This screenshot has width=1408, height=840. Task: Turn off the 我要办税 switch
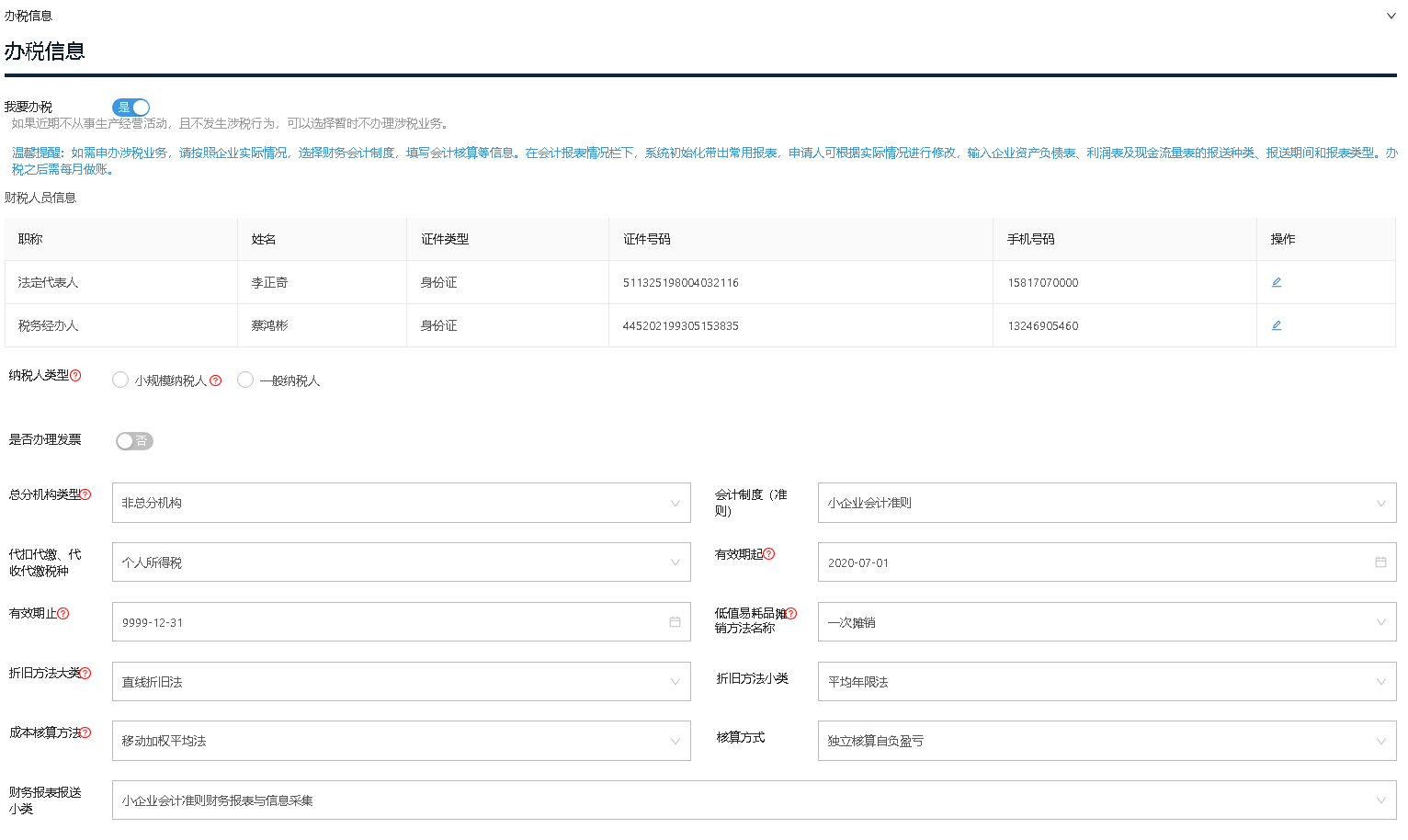click(x=131, y=108)
